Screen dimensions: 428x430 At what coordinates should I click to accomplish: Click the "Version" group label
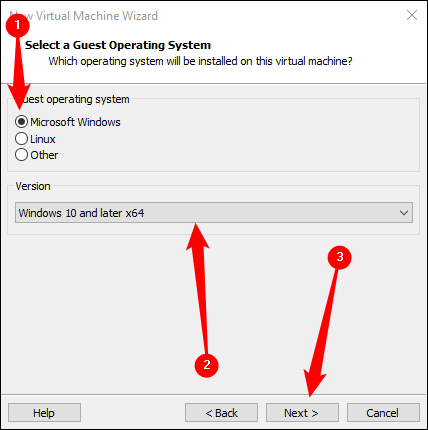click(x=33, y=186)
